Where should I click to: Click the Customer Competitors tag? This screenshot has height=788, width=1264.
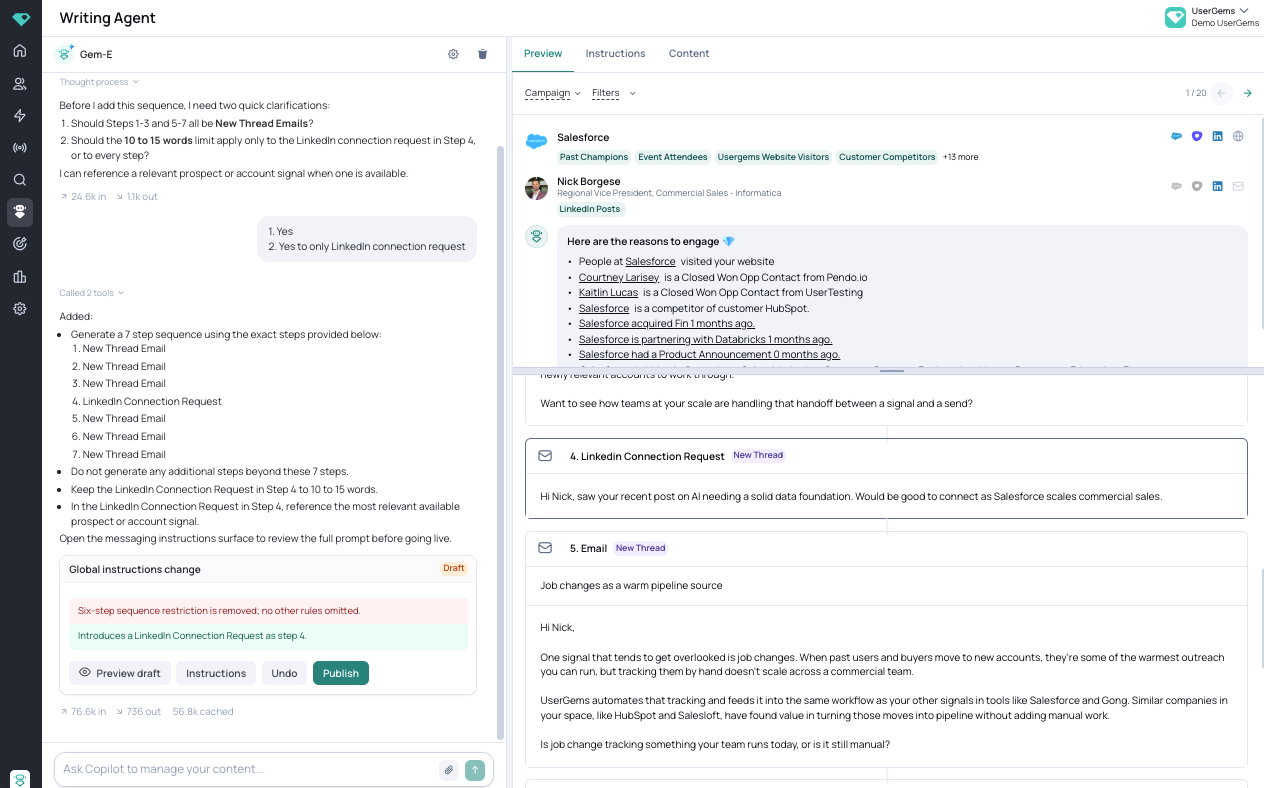pos(887,157)
